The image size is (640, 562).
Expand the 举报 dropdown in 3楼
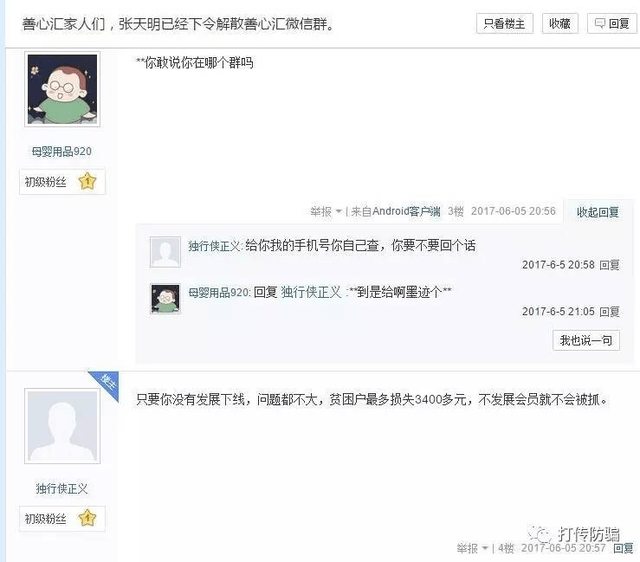(x=326, y=211)
